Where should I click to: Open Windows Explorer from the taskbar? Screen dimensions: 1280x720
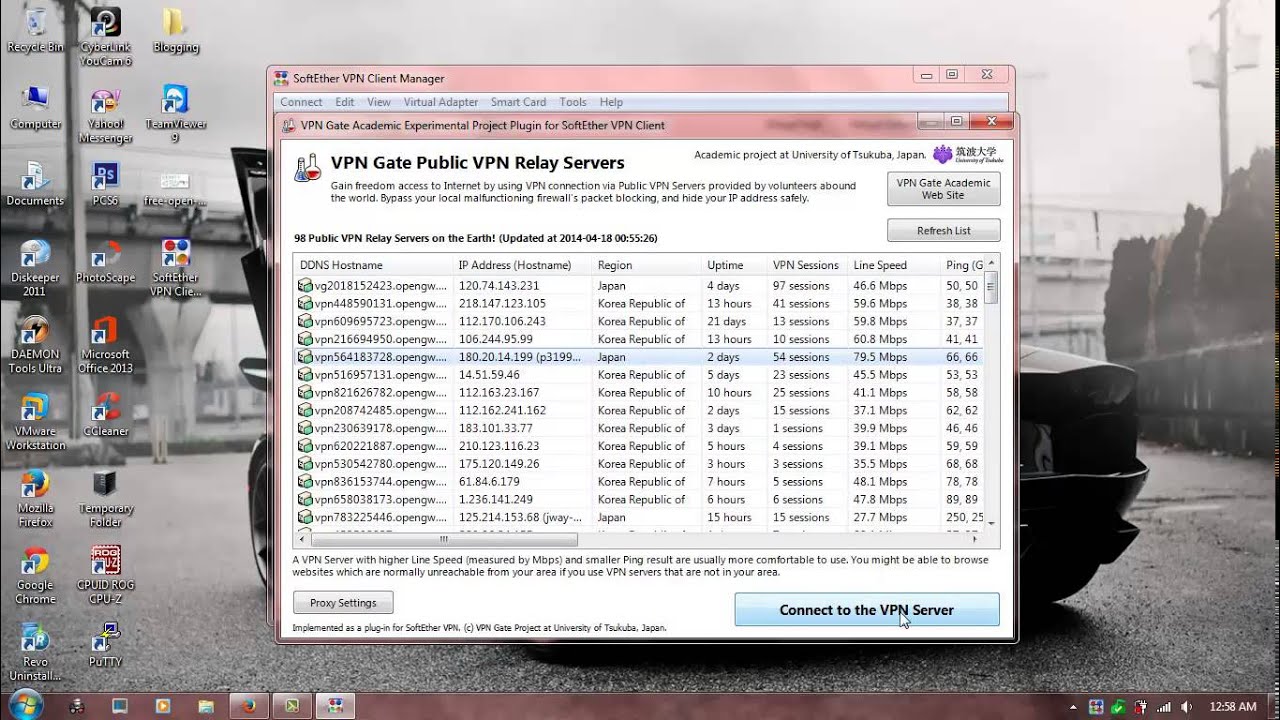pyautogui.click(x=205, y=706)
